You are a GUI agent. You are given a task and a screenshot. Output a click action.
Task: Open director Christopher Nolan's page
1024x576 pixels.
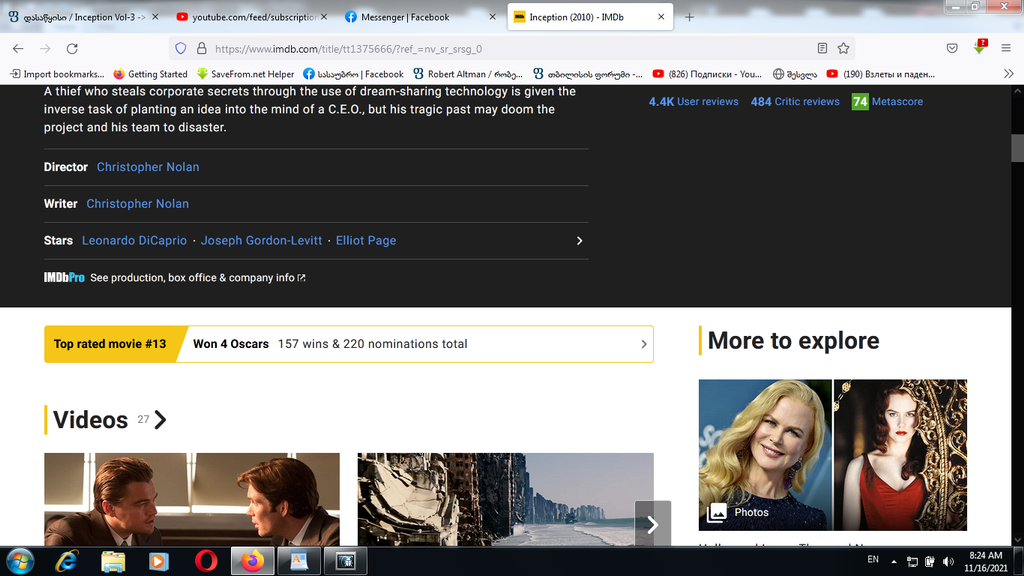click(x=148, y=167)
